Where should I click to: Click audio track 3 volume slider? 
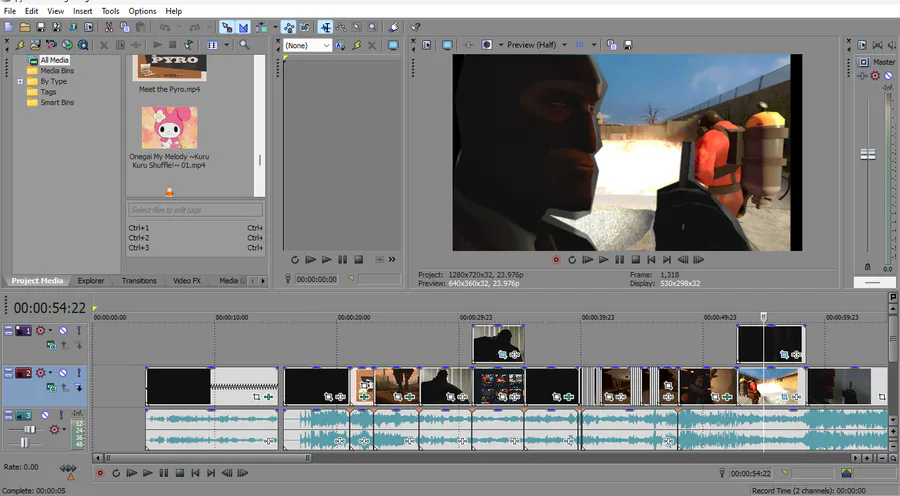coord(29,429)
